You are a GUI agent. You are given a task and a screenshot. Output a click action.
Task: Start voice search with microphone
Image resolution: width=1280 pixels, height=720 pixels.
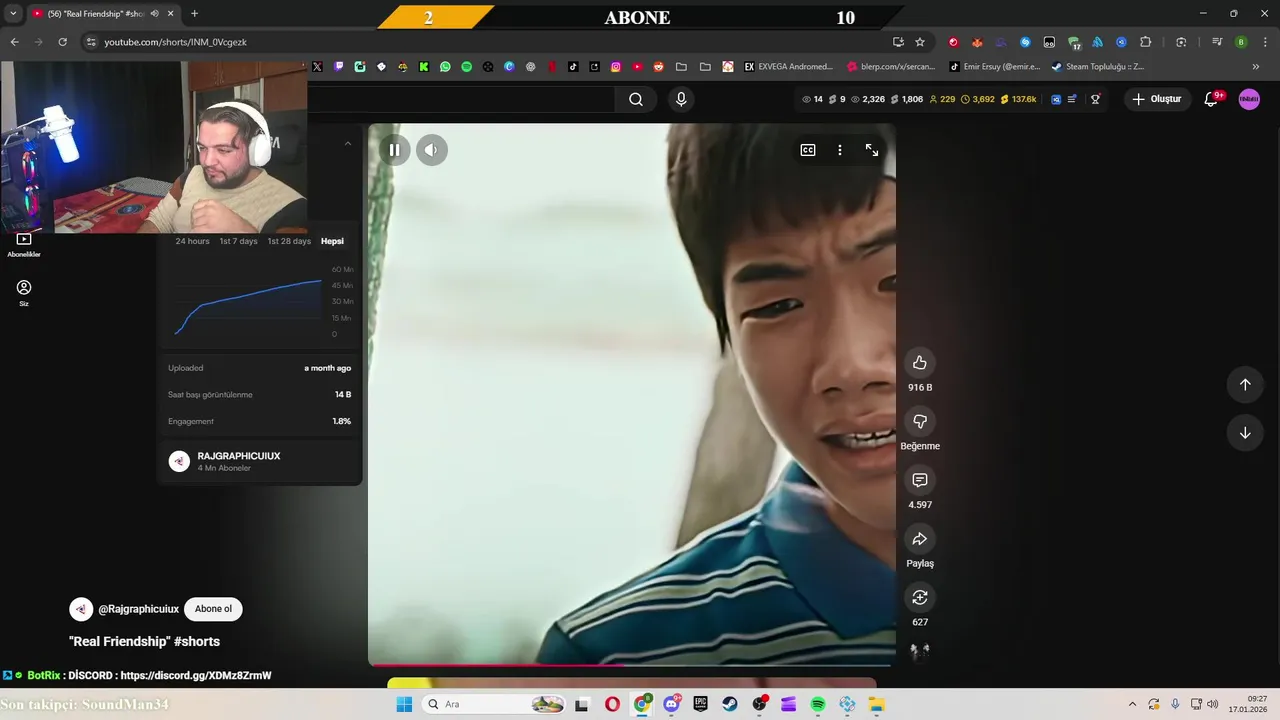pos(681,99)
